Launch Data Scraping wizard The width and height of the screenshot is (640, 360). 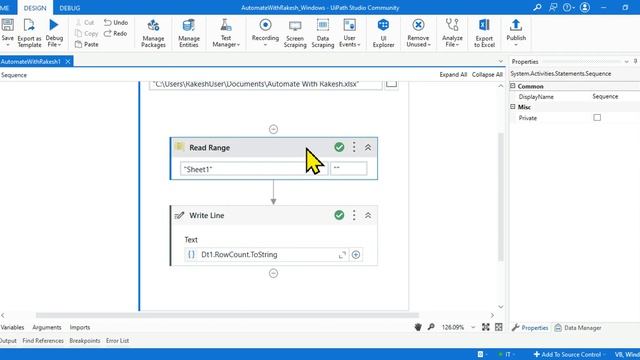pyautogui.click(x=322, y=33)
